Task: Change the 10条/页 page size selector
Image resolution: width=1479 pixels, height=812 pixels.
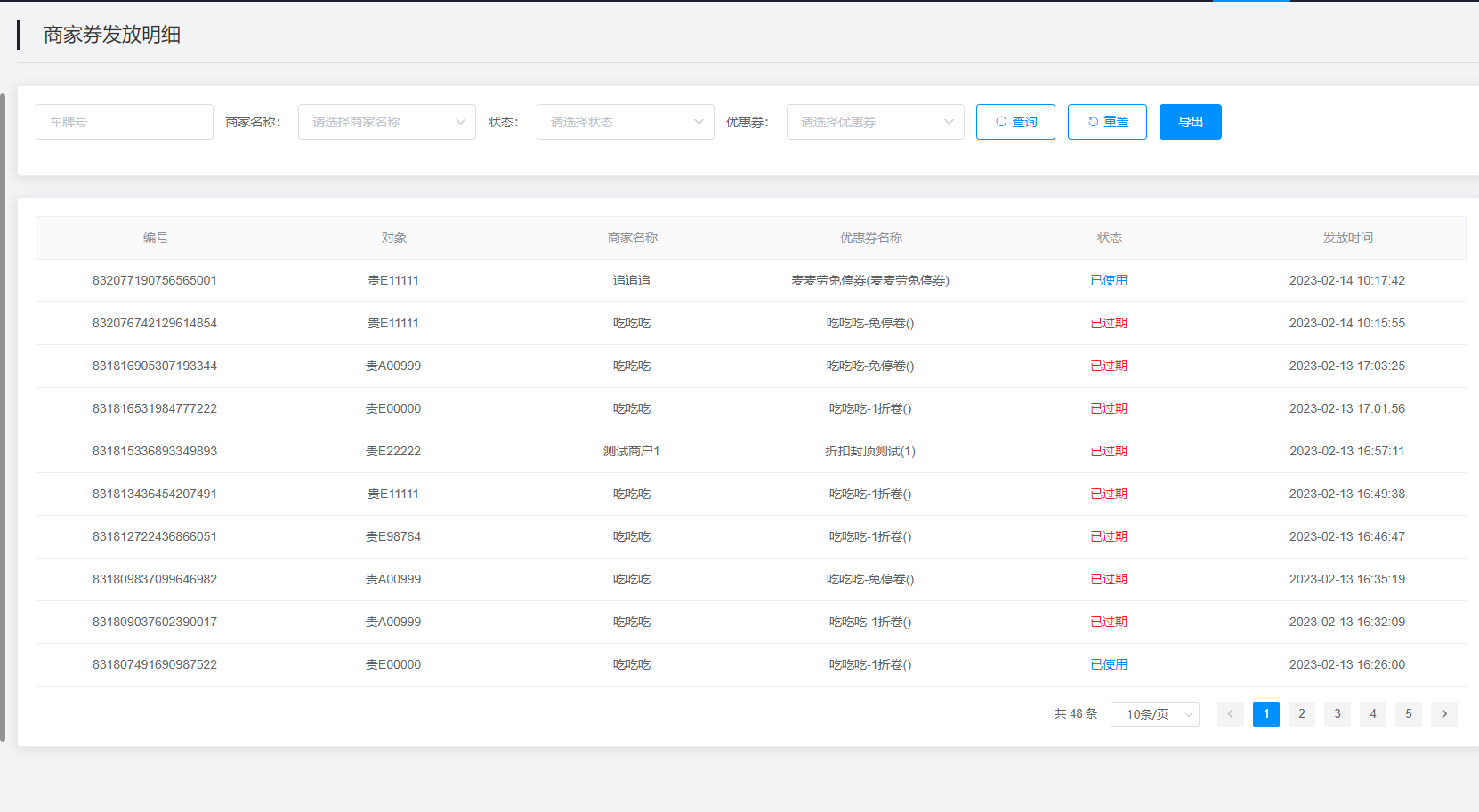Action: tap(1154, 714)
